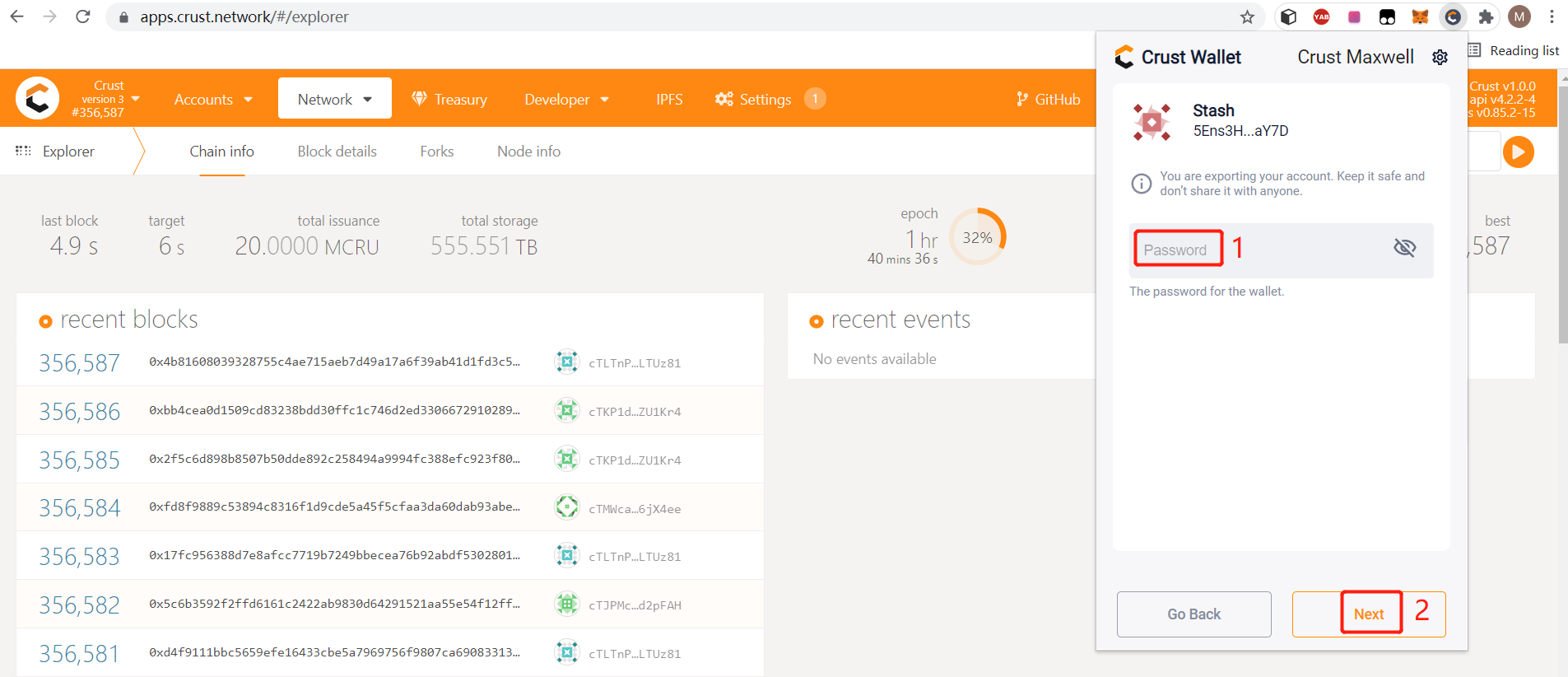Click the cube extension icon
The image size is (1568, 677).
click(x=1289, y=16)
